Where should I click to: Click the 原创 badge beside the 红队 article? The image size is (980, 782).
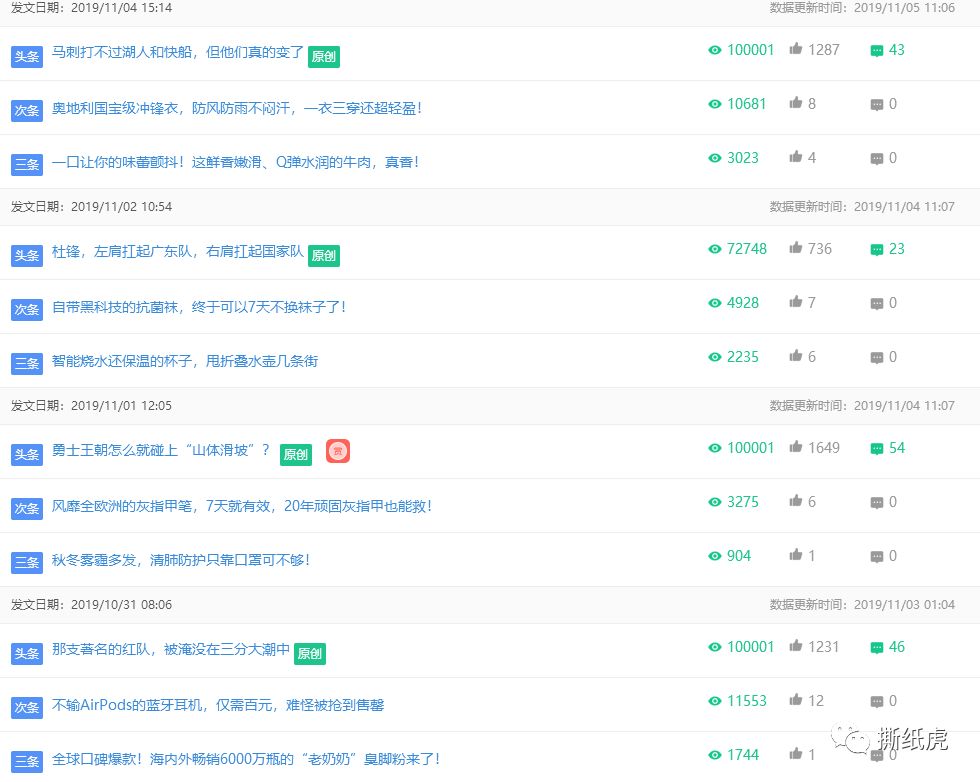(310, 653)
